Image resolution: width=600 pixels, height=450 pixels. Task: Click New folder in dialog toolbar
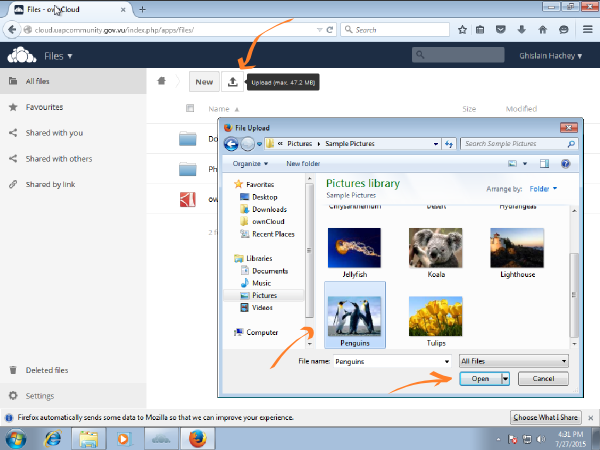point(303,164)
